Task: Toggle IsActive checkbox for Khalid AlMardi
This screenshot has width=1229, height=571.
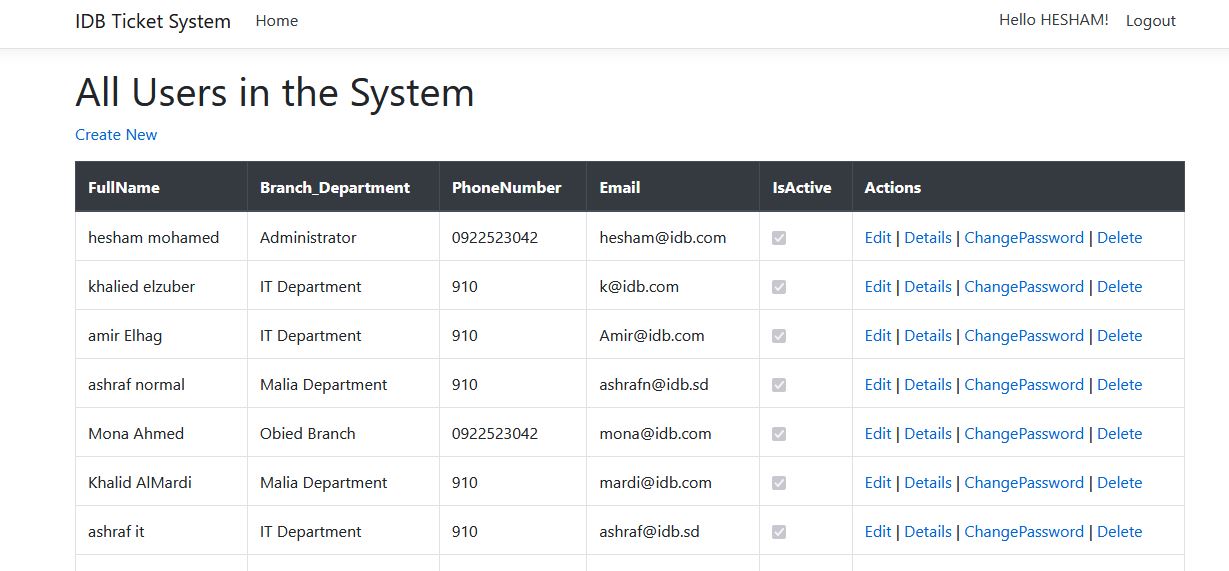Action: pyautogui.click(x=779, y=483)
